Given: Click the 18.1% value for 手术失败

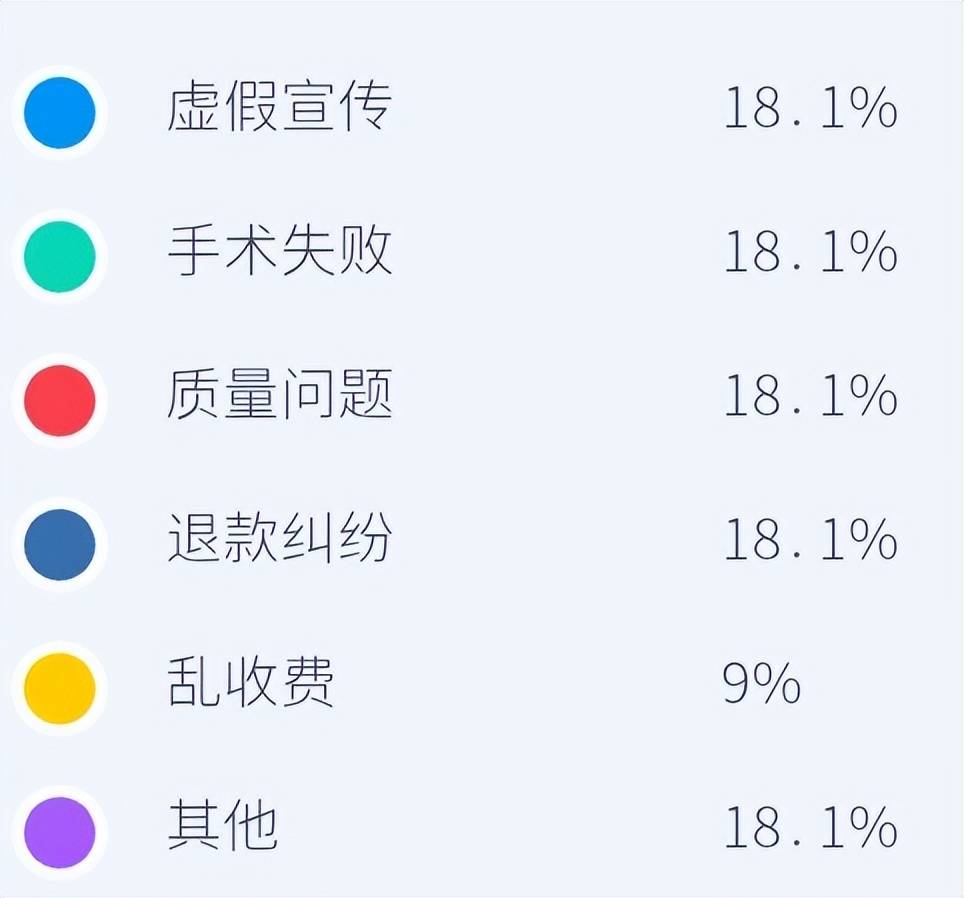Looking at the screenshot, I should point(810,252).
